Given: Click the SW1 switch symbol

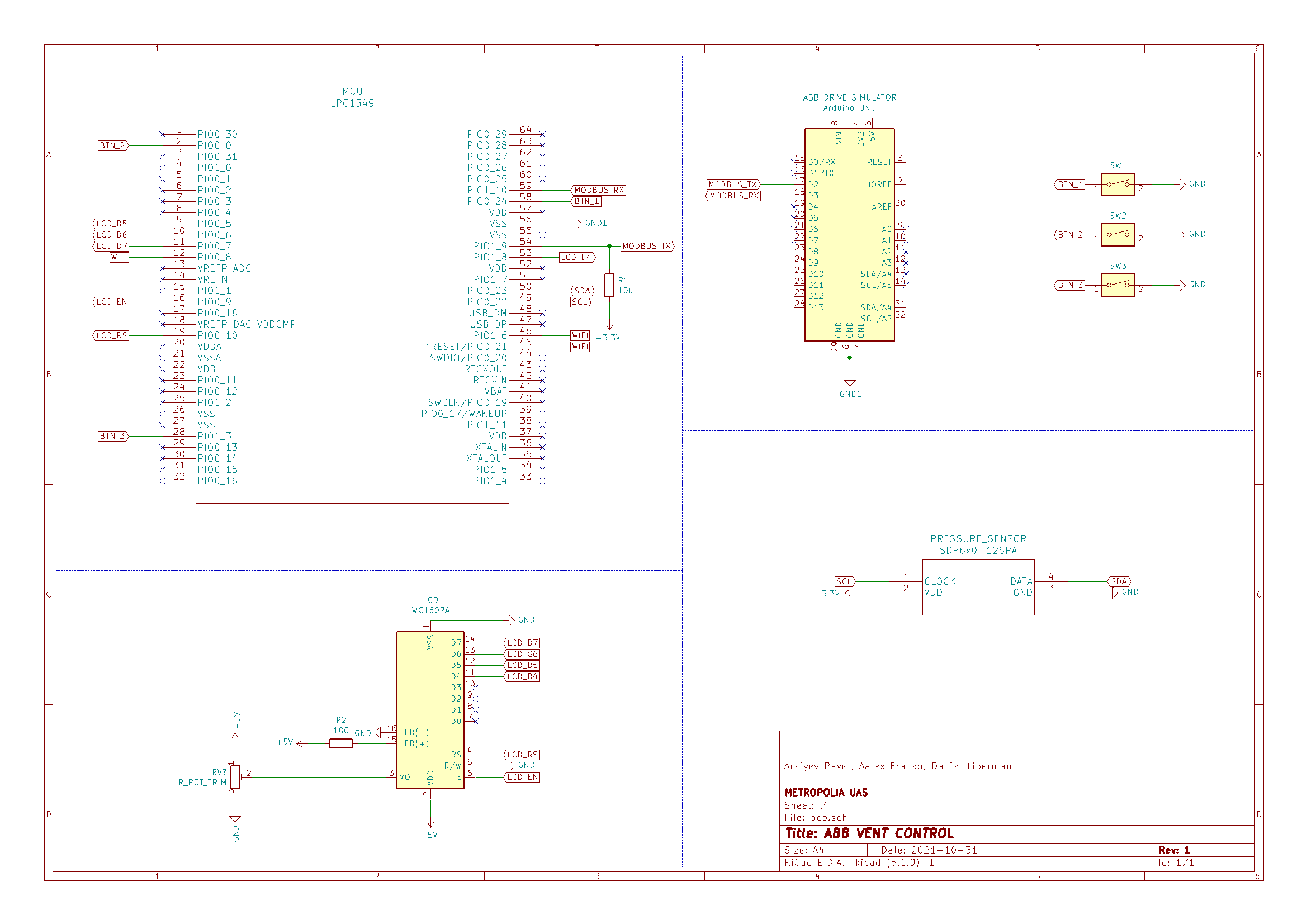Looking at the screenshot, I should 1117,184.
